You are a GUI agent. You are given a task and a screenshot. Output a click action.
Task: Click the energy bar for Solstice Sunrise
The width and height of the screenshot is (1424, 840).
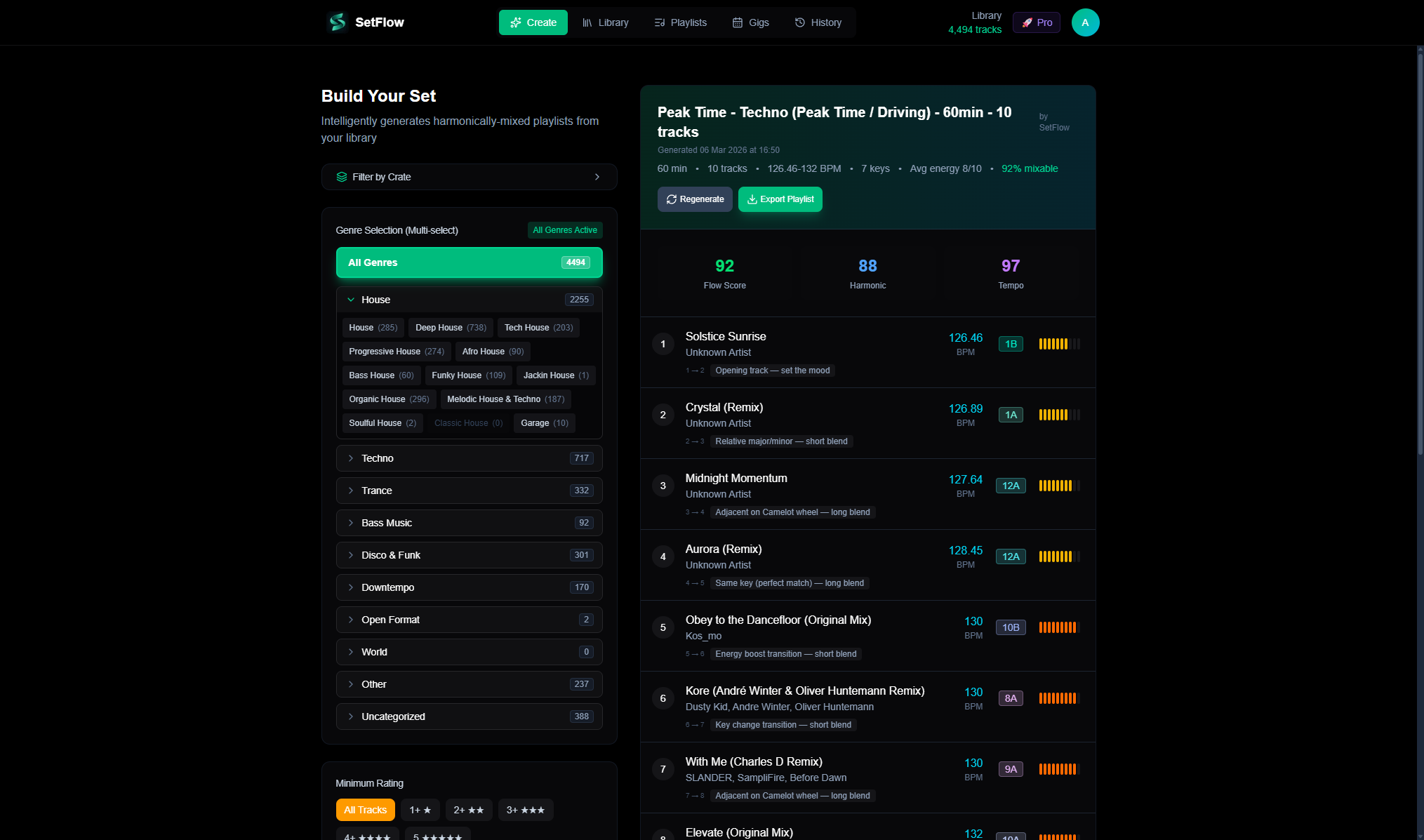click(1058, 344)
